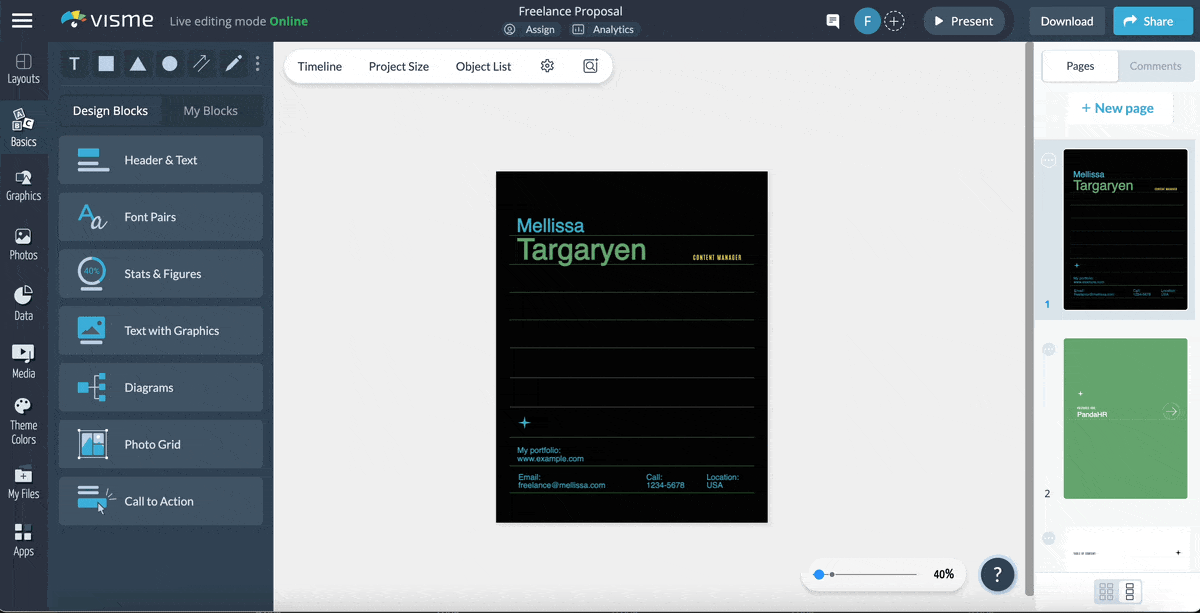1200x613 pixels.
Task: Select the rectangle shape tool
Action: pos(106,64)
